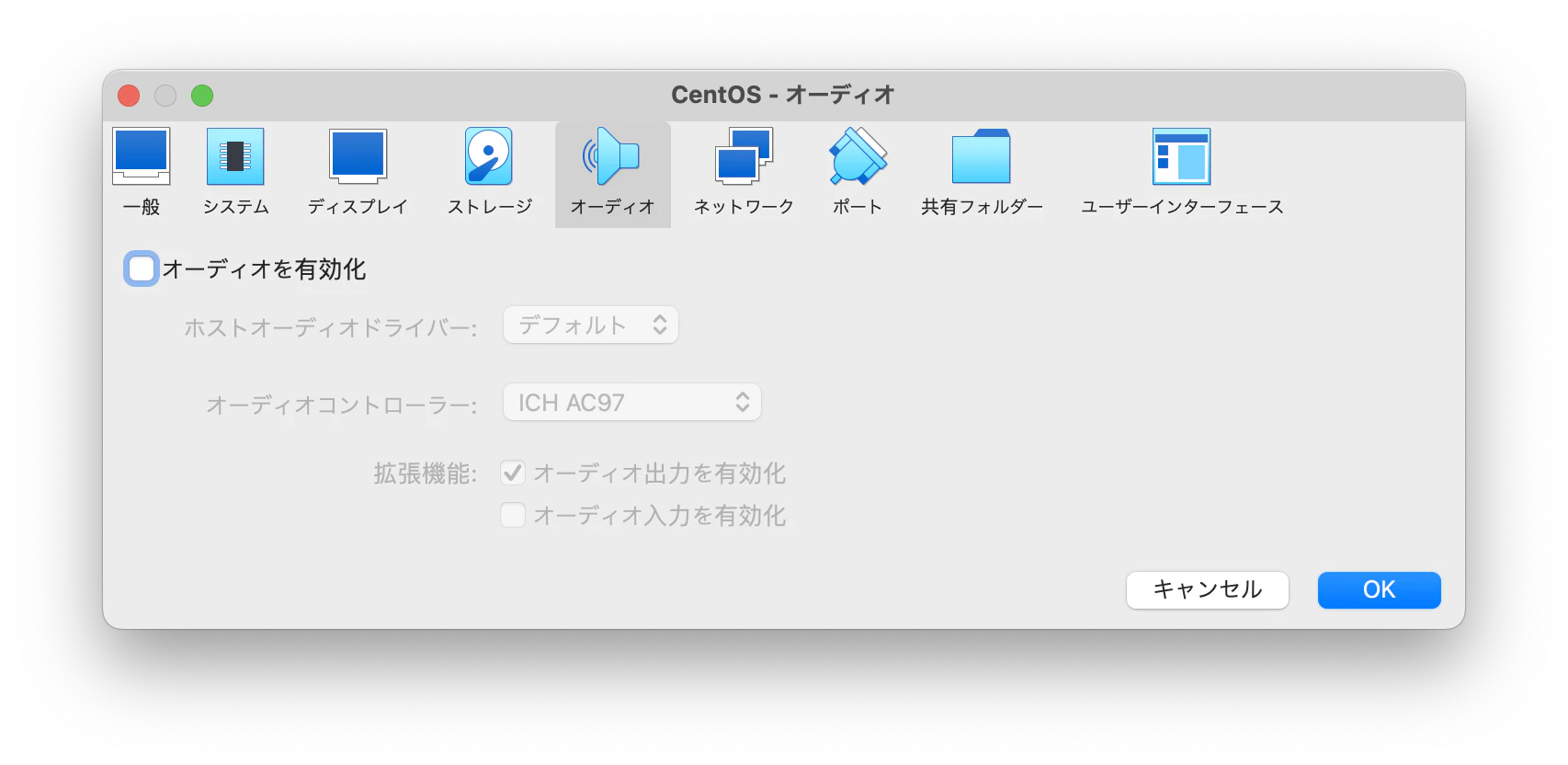This screenshot has width=1568, height=765.
Task: Open the ユーザーインターフェース settings icon
Action: pos(1182,156)
